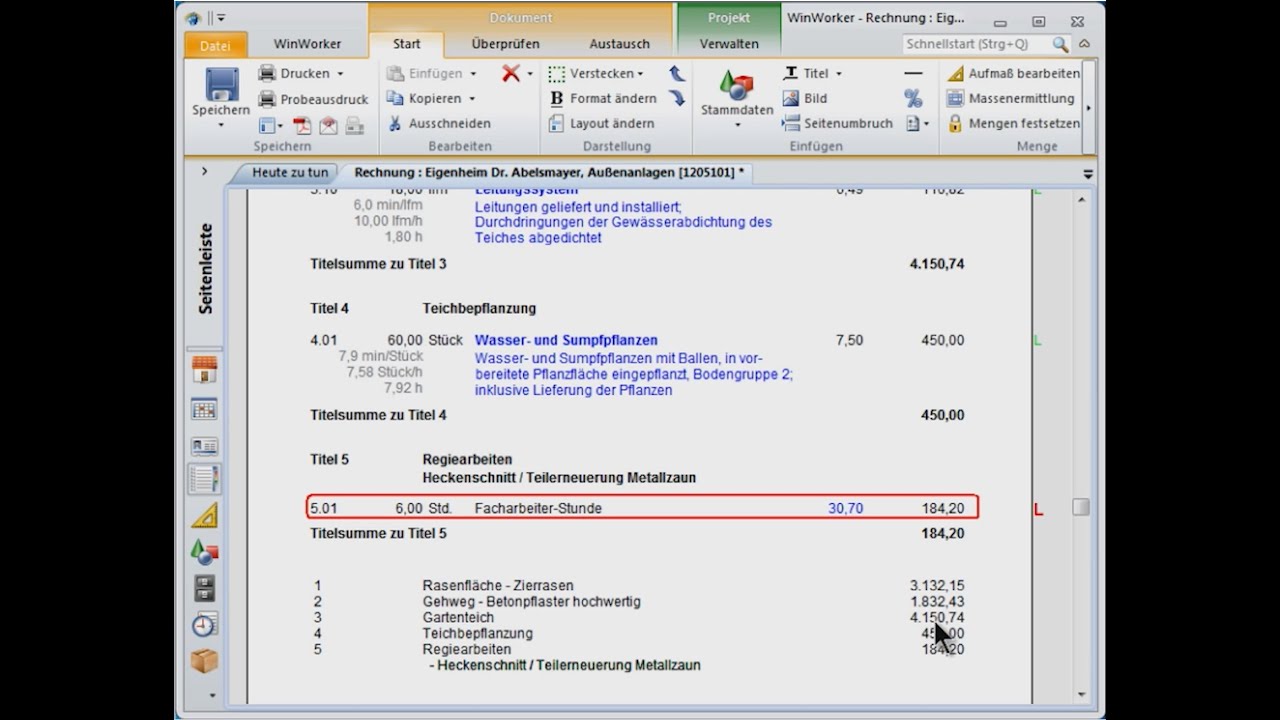Expand the ribbon overflow arrow right of Menge group
1280x720 pixels.
1089,108
